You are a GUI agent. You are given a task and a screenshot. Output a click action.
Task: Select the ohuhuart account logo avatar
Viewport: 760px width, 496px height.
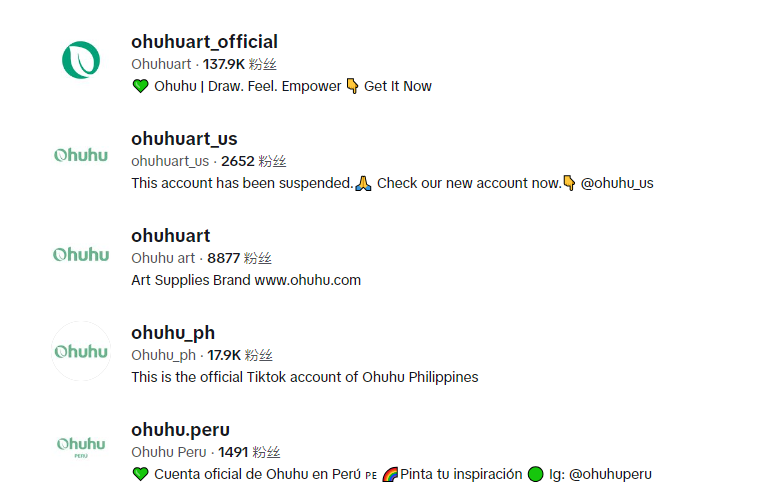tap(81, 254)
